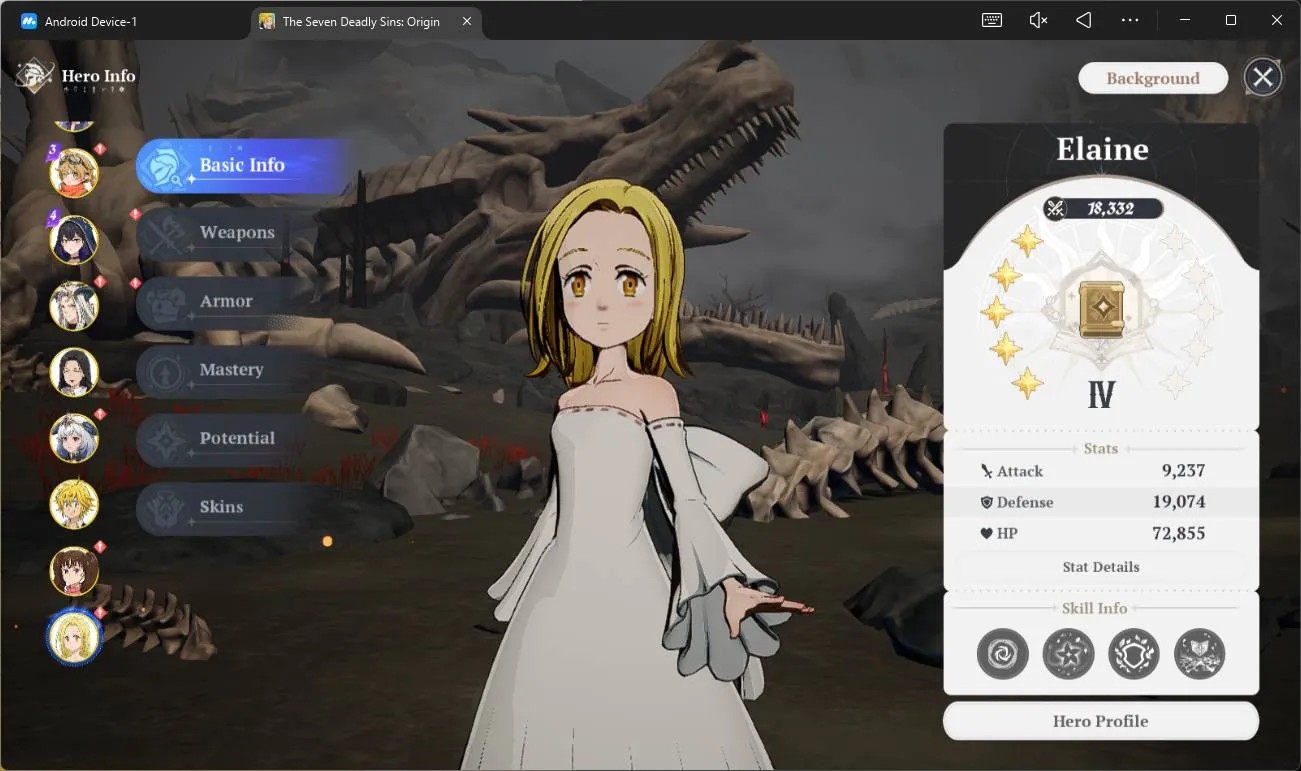Choose the goggles-wearing orange-haired hero portrait
1301x771 pixels.
(74, 172)
